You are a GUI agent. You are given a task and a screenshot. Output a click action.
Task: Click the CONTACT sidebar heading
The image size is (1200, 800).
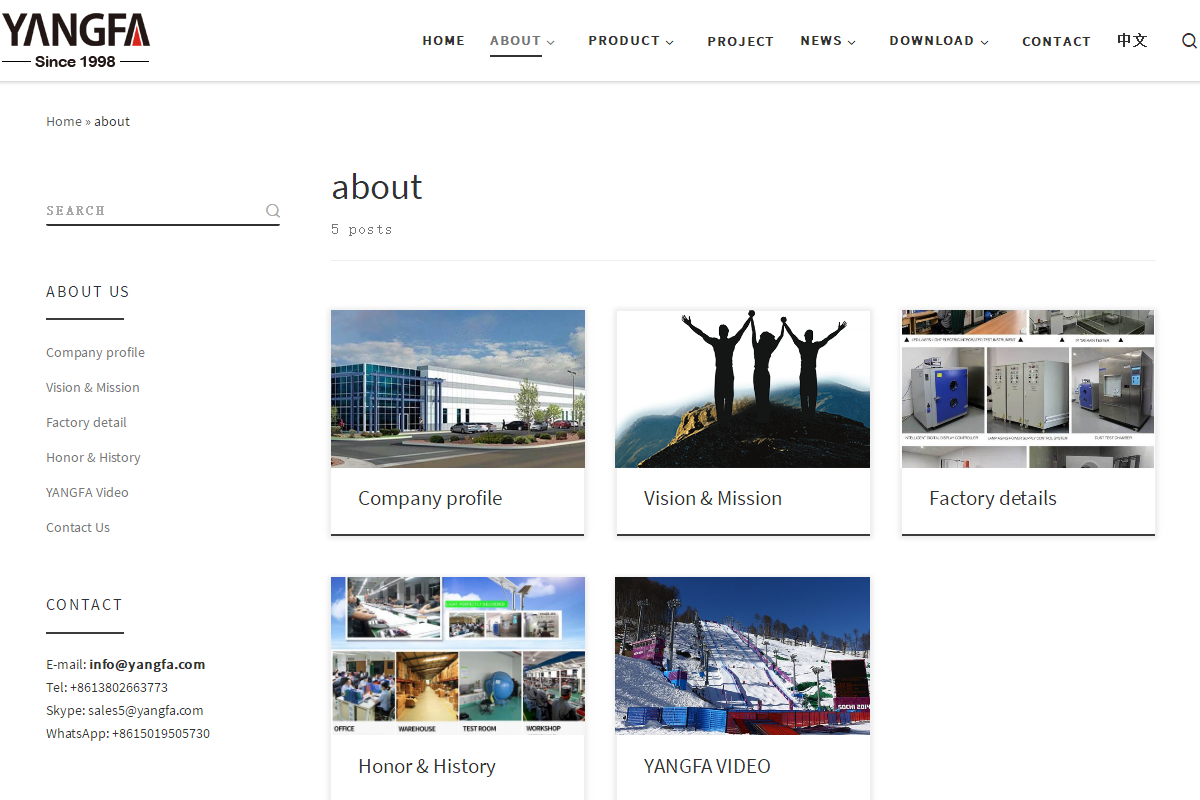(84, 605)
